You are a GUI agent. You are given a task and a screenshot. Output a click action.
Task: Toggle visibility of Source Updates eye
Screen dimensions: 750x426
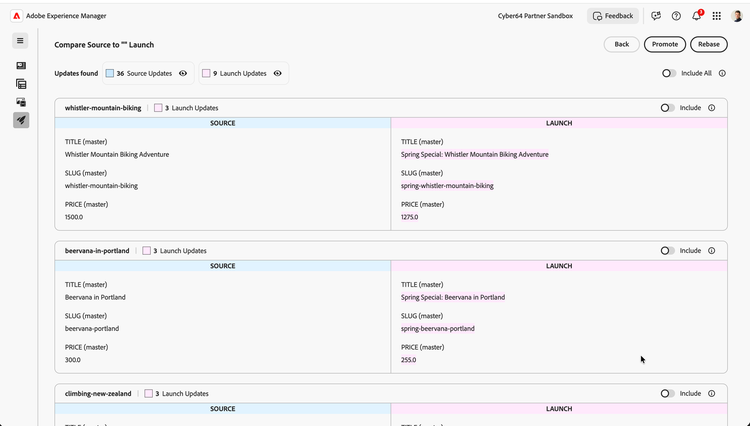(x=183, y=73)
